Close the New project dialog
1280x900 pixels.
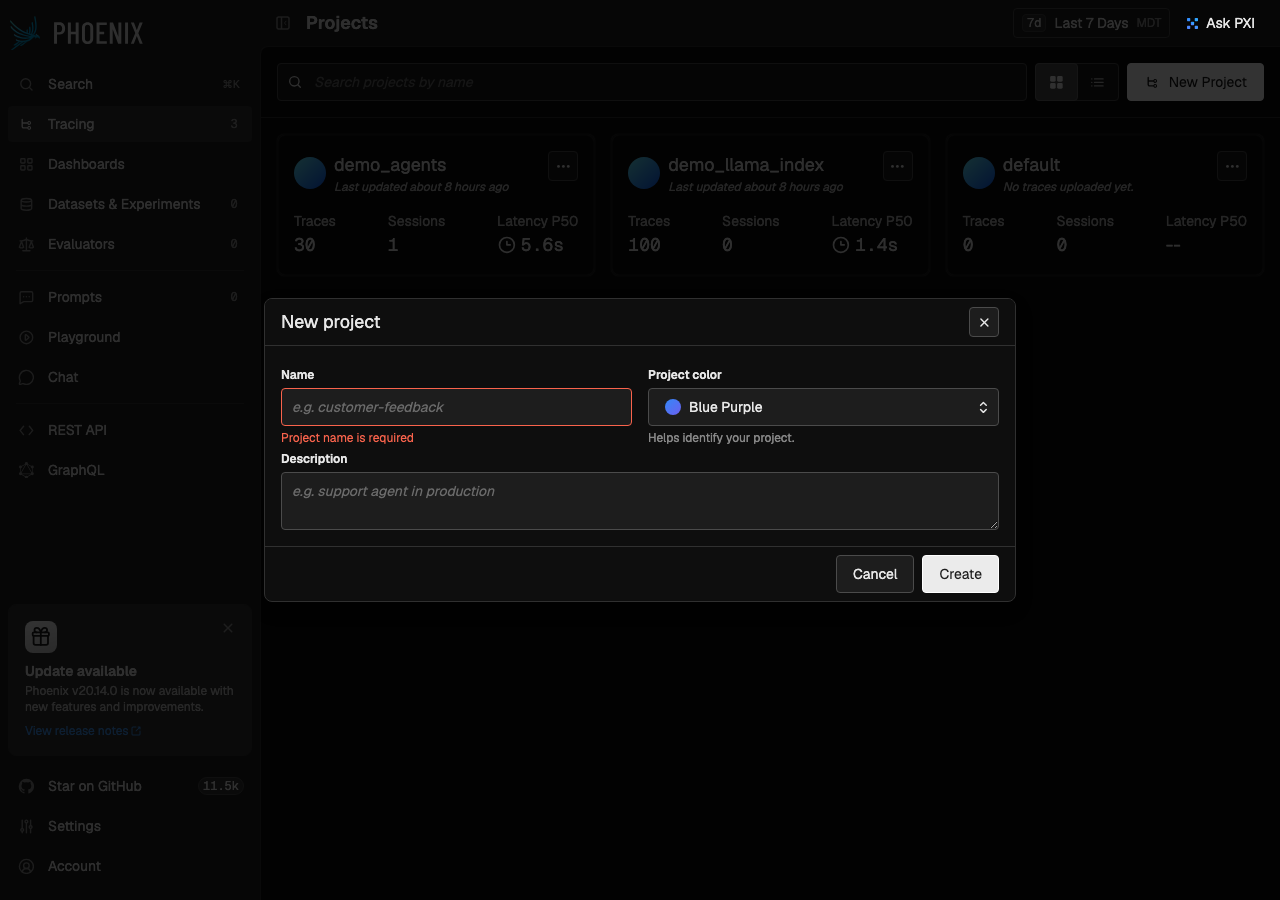pyautogui.click(x=984, y=322)
